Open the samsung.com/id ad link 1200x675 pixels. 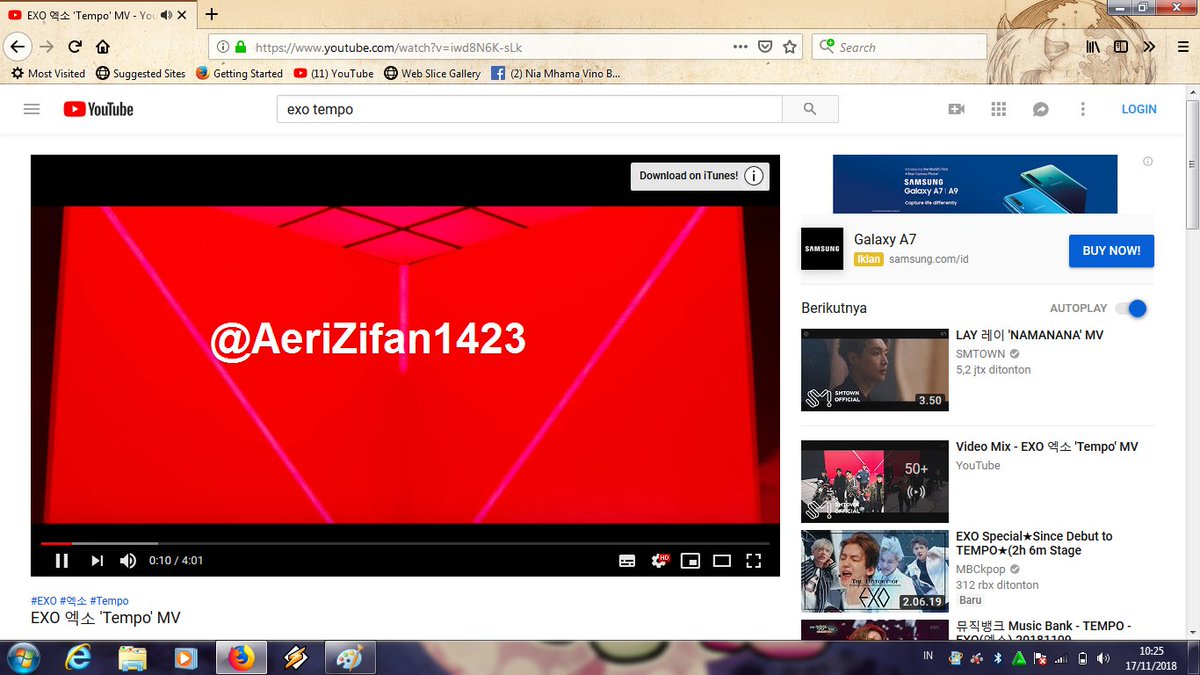[928, 259]
